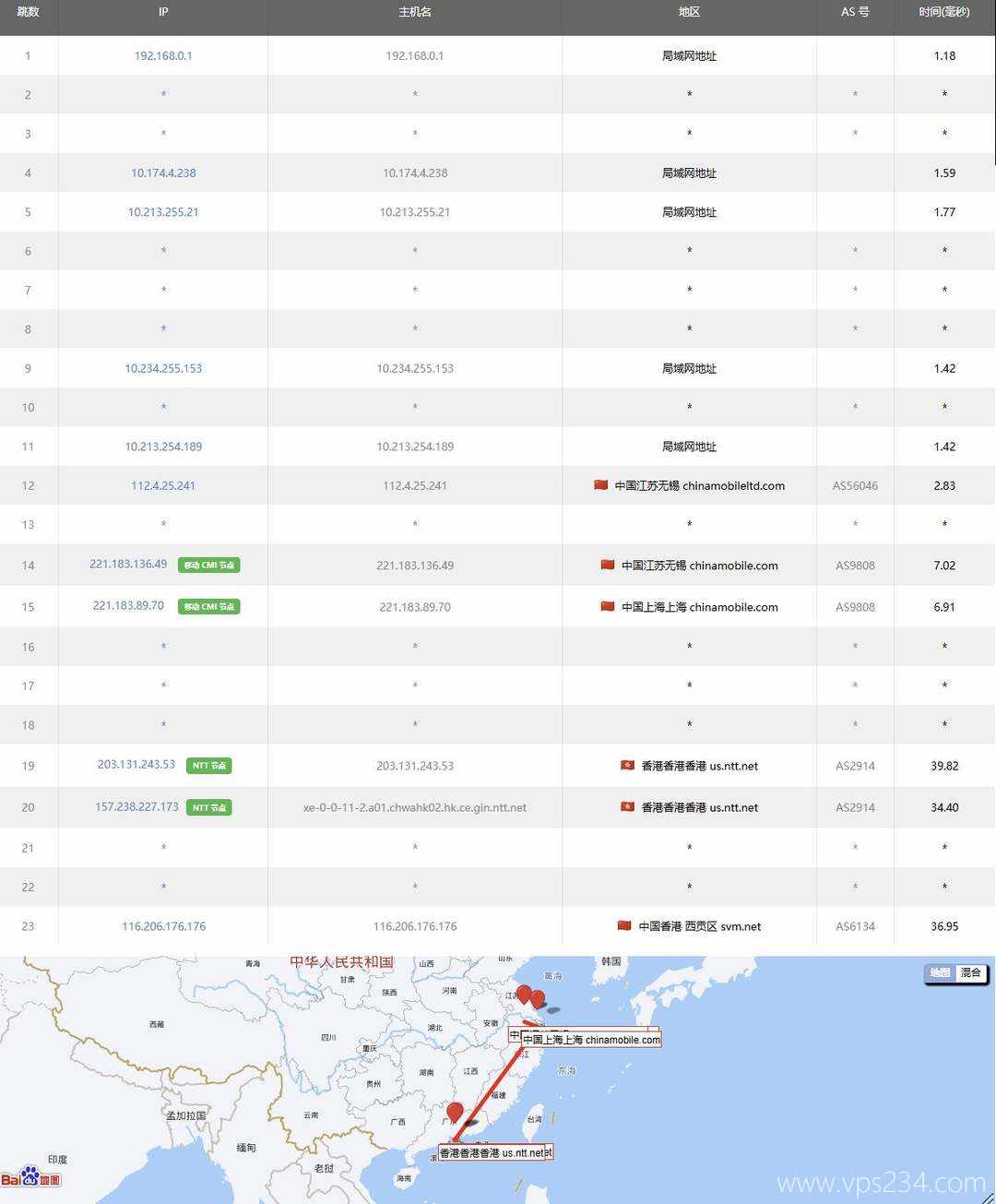Viewport: 996px width, 1204px height.
Task: Click region text 中国江苏无锡 chinamobile.com
Action: 700,566
